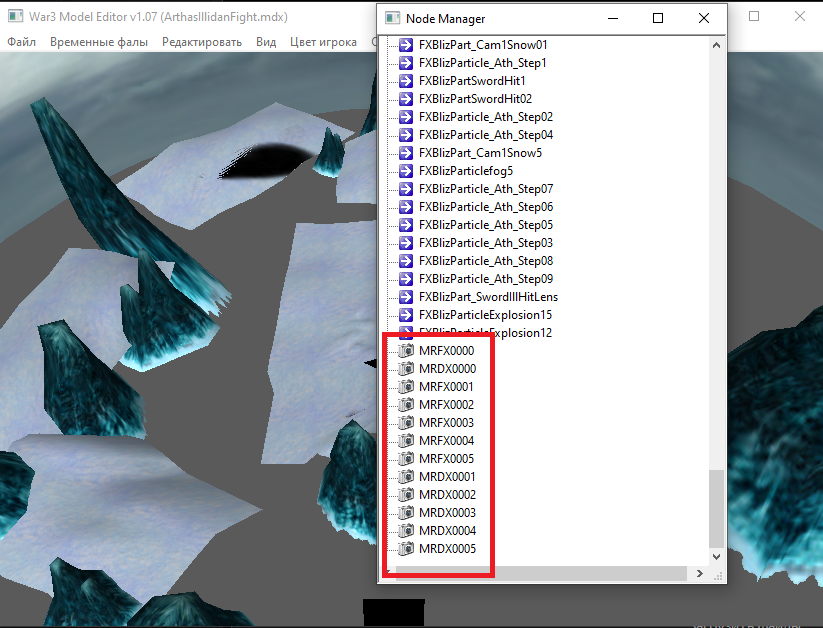Click the Node Manager scroll right arrow

[x=700, y=573]
